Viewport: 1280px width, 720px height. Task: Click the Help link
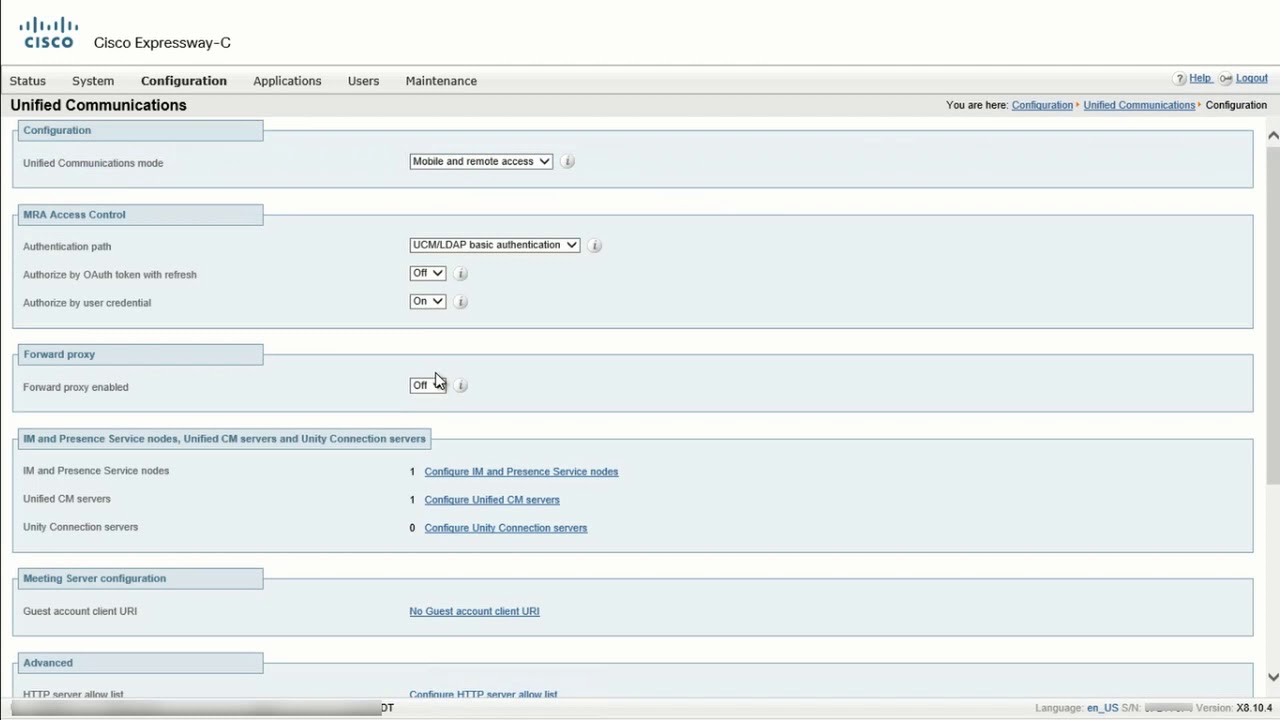(1200, 78)
